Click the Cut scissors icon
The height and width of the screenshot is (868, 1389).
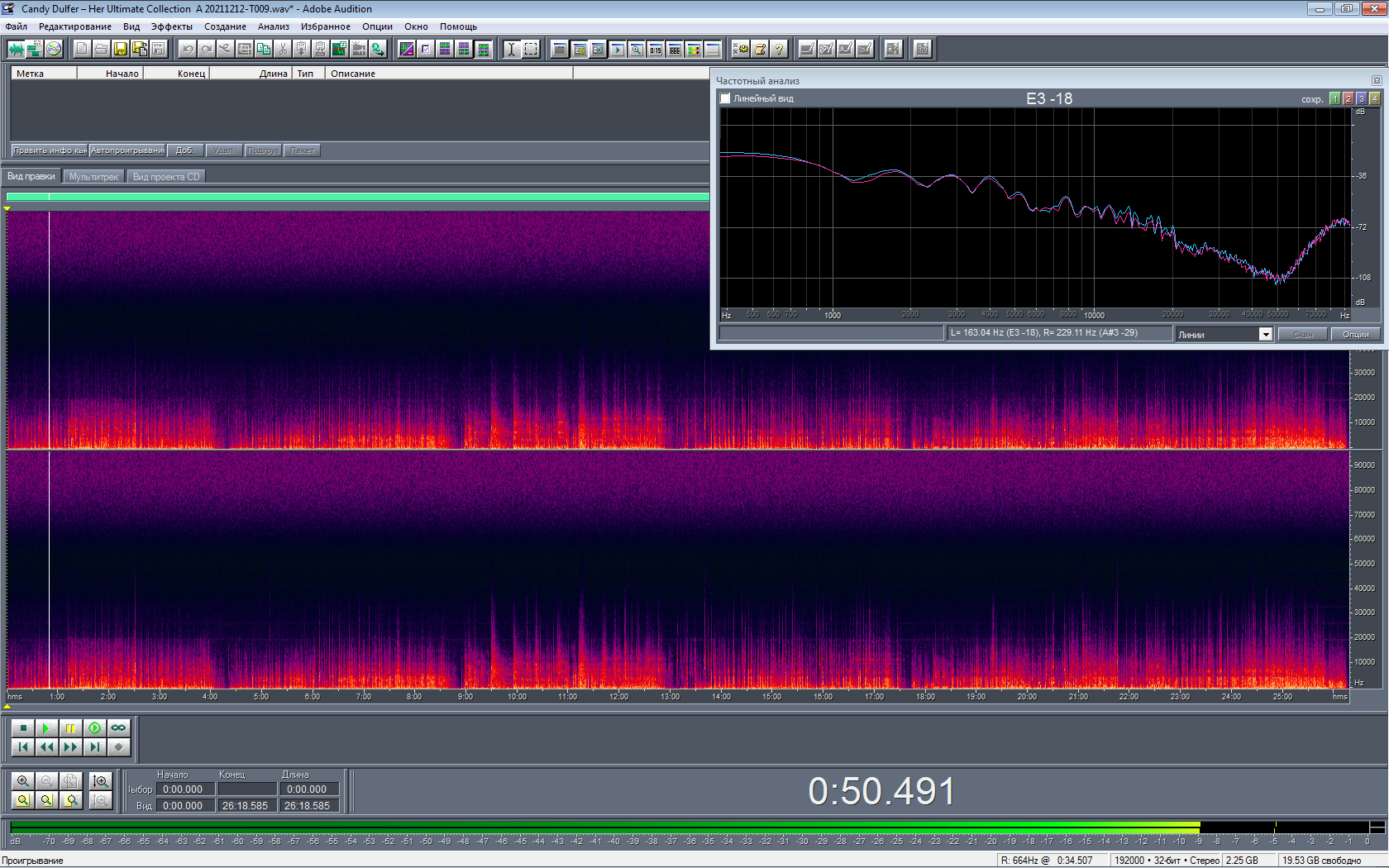click(x=283, y=49)
